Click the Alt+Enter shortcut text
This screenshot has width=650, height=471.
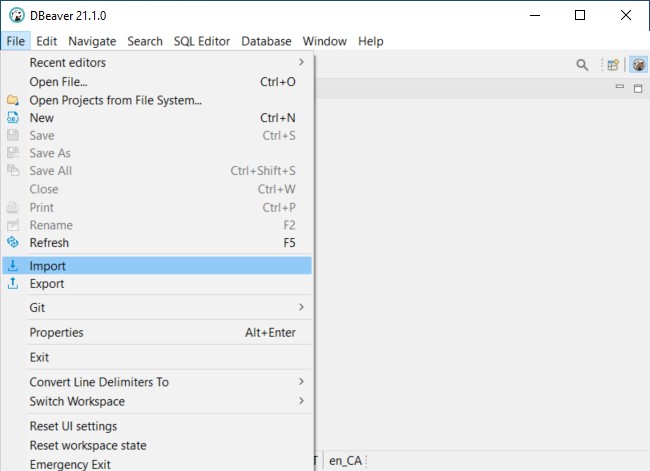270,332
